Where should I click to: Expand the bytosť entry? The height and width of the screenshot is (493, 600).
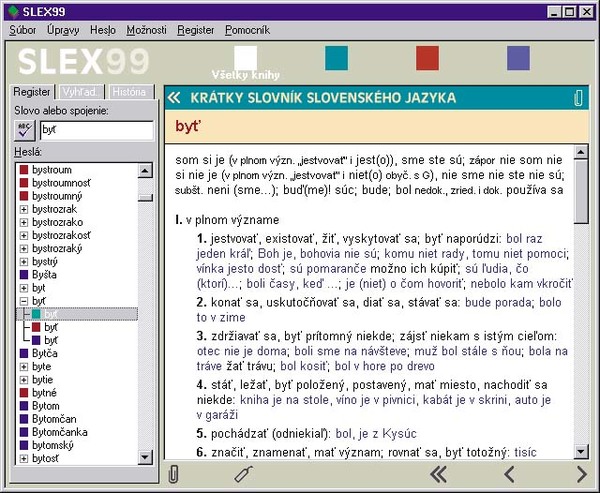click(24, 458)
